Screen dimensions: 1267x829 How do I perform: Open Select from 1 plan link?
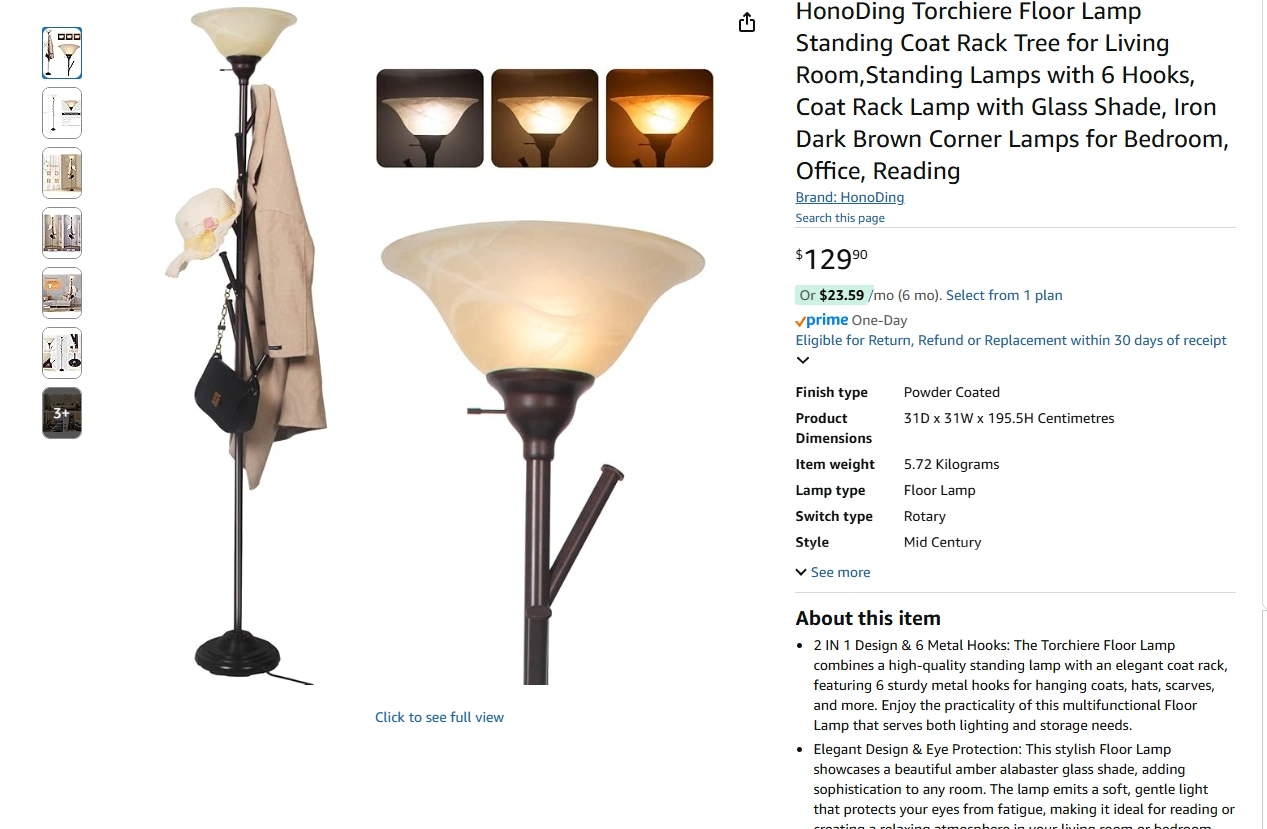1004,295
